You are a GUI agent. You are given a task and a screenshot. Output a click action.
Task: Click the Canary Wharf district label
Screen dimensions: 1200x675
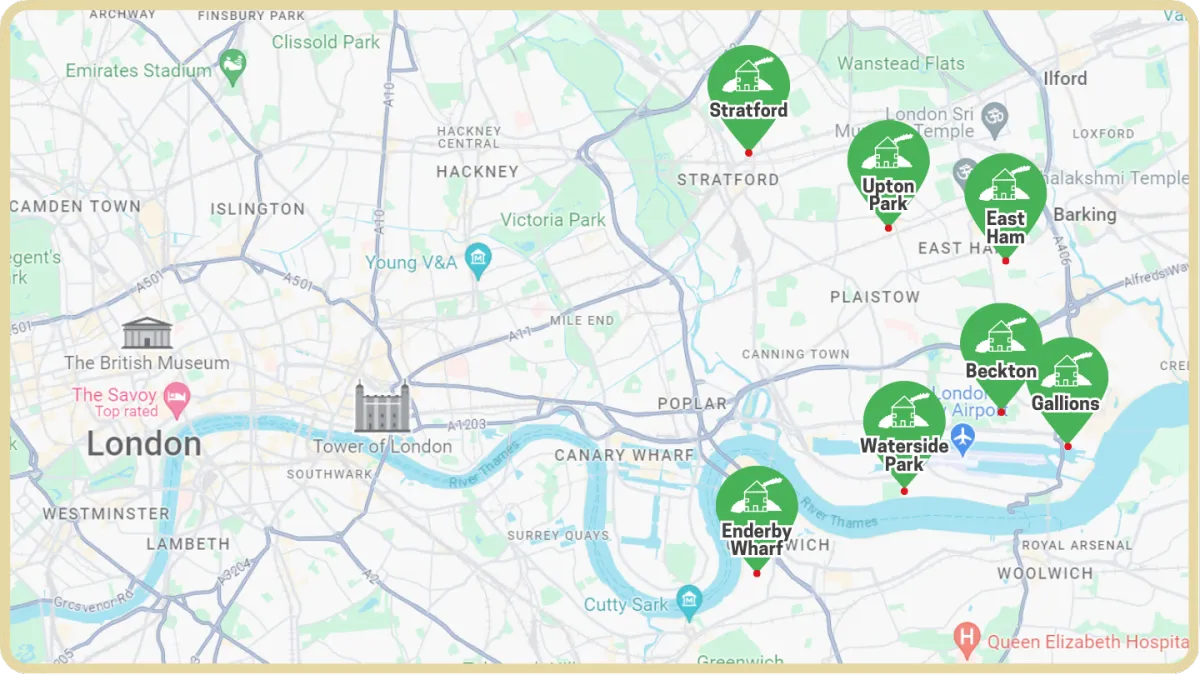(624, 455)
